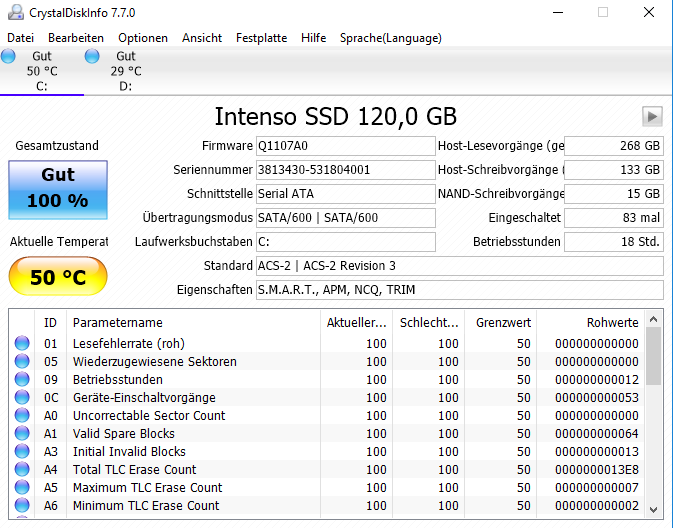Click the attribute list scrollbar thumb
Viewport: 673px width, 528px height.
coord(653,356)
